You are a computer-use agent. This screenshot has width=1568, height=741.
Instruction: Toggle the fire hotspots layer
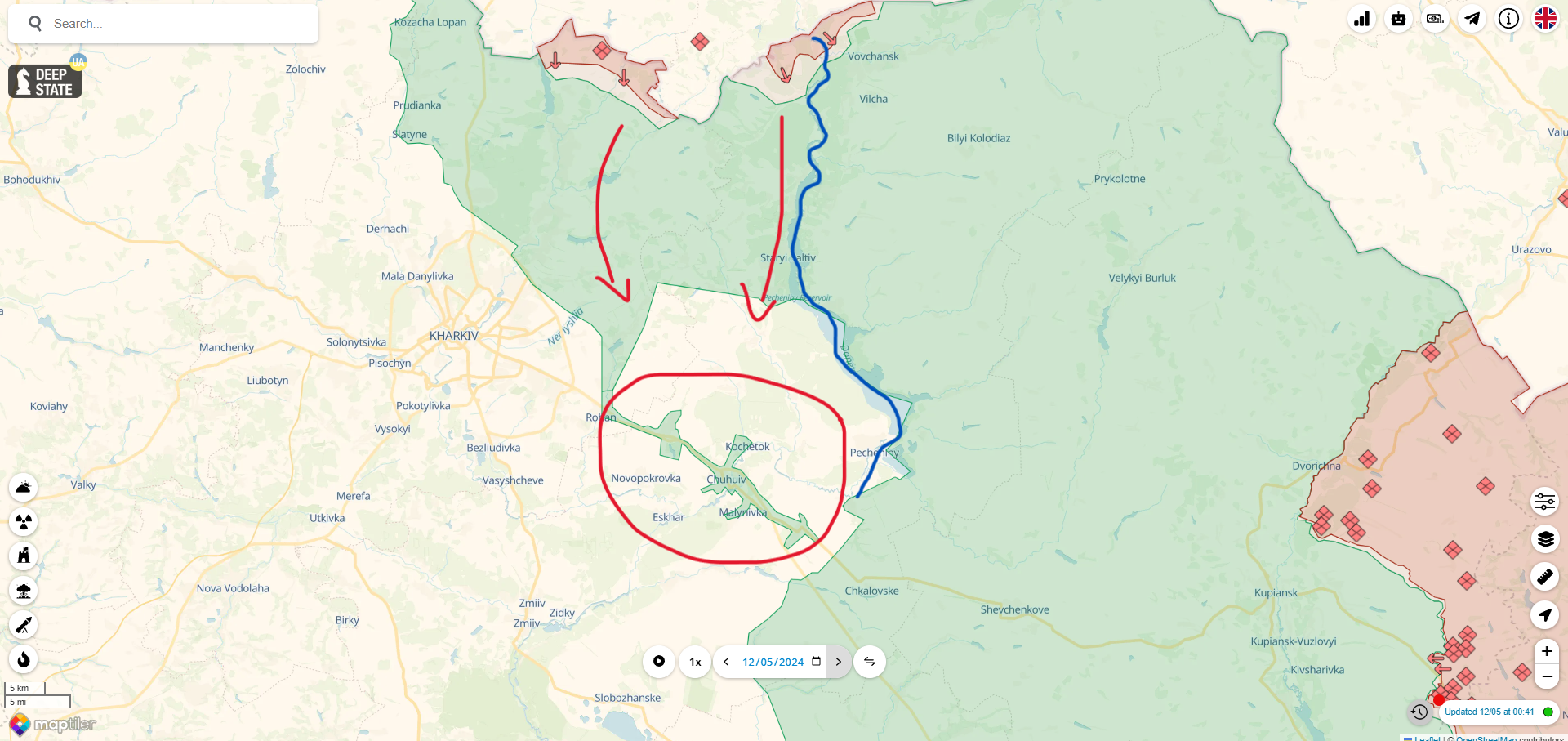pos(24,659)
